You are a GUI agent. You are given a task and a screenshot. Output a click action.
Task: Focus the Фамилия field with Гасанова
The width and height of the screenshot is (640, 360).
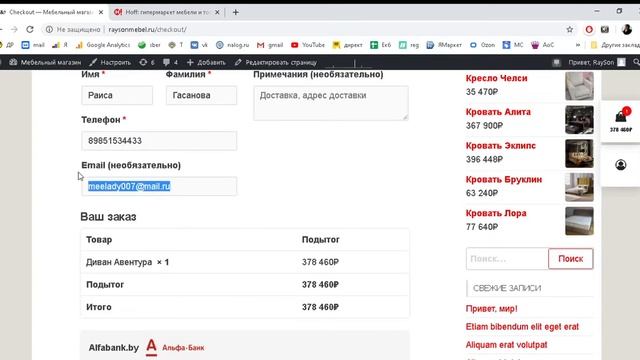(x=201, y=96)
